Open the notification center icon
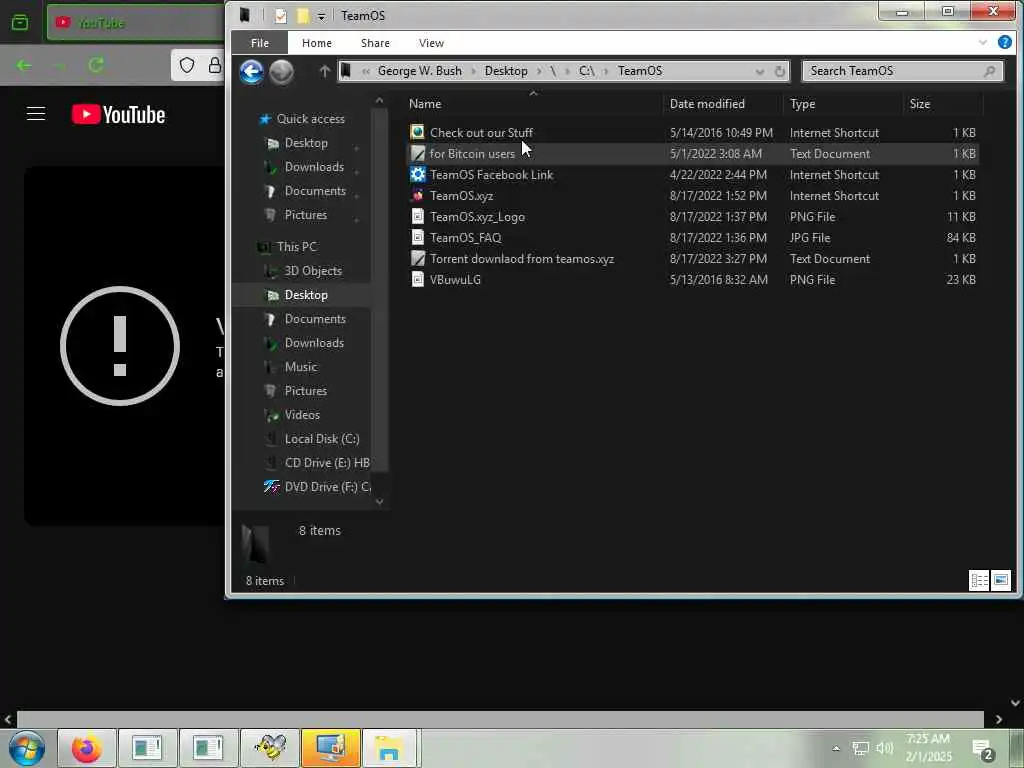 coord(983,750)
